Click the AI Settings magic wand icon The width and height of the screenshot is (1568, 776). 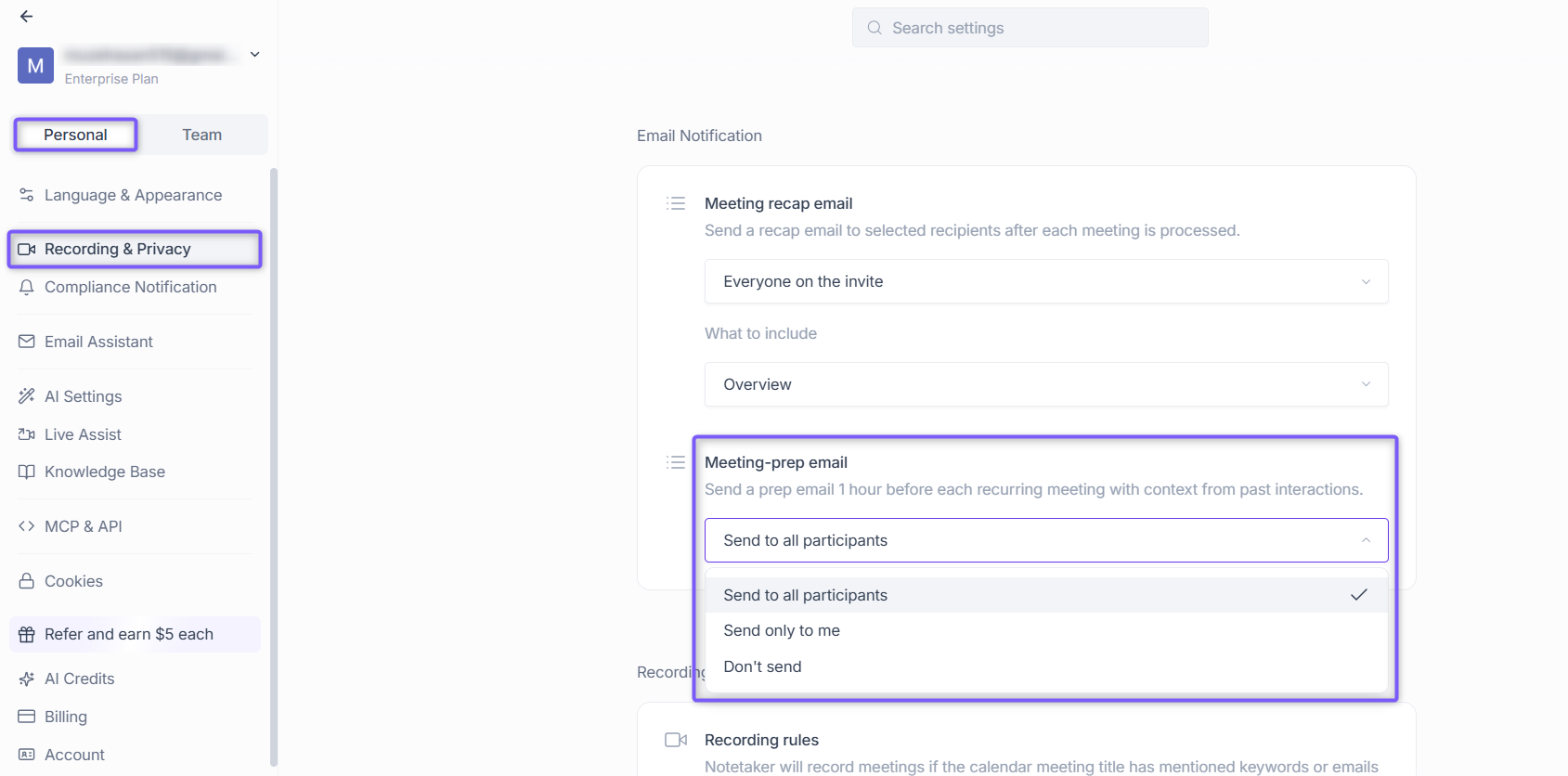27,396
